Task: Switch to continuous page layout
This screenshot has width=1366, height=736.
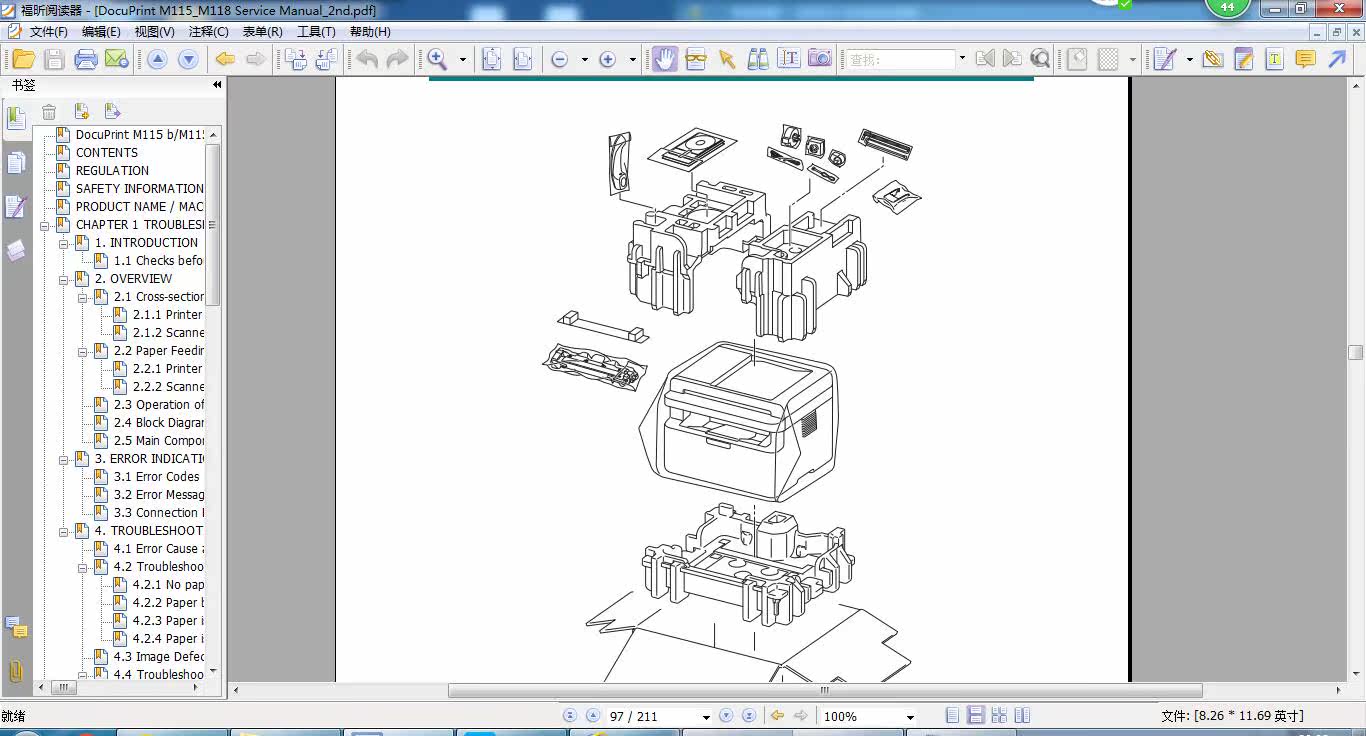Action: (975, 716)
